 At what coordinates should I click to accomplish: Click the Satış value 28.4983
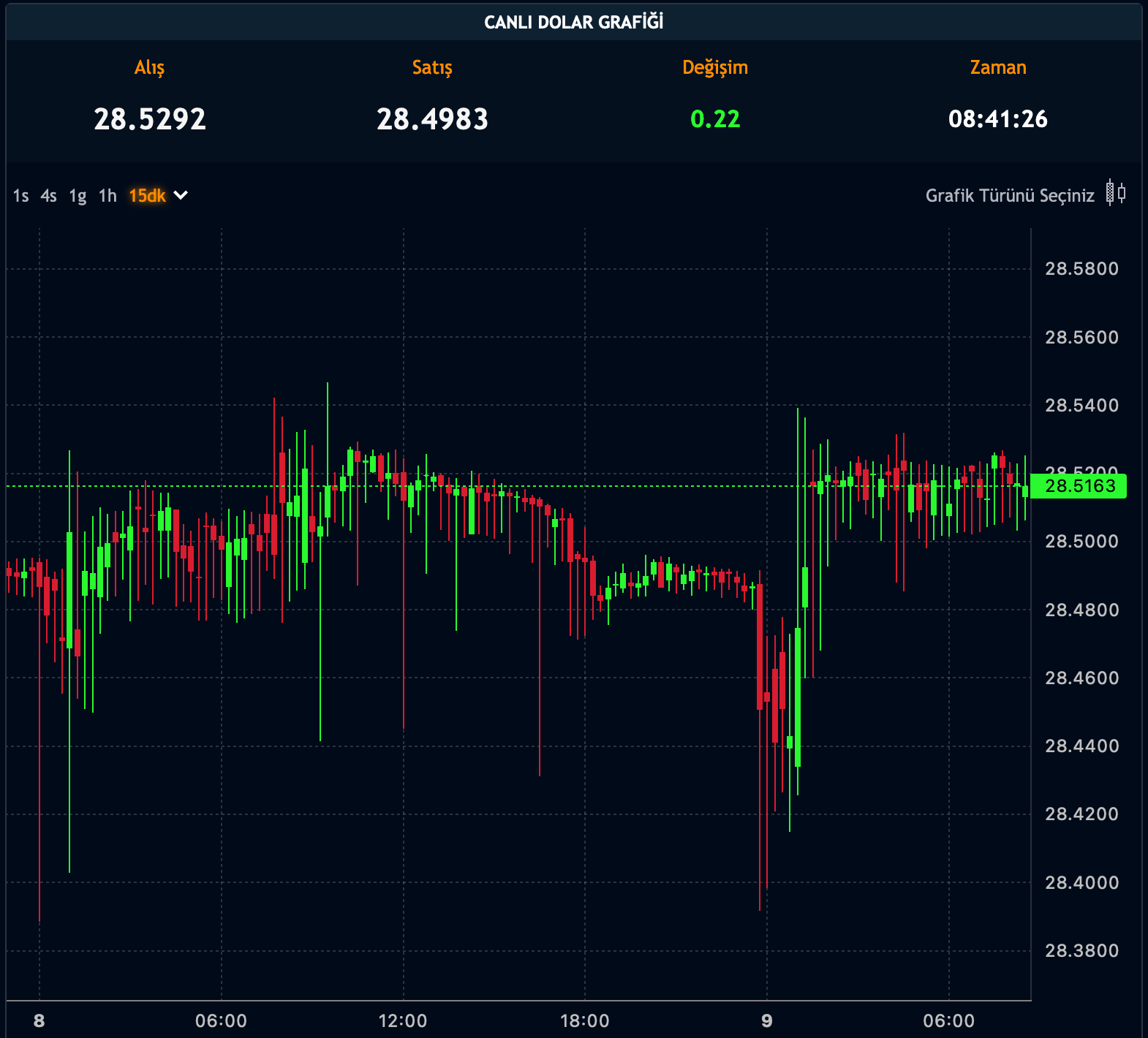tap(432, 119)
